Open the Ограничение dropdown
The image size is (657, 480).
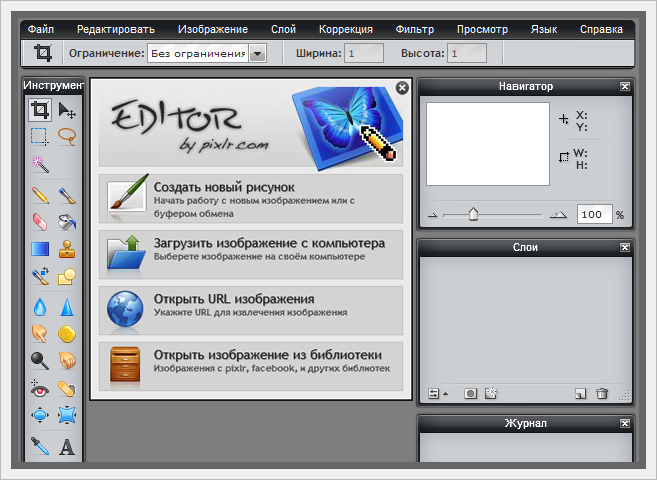click(258, 54)
